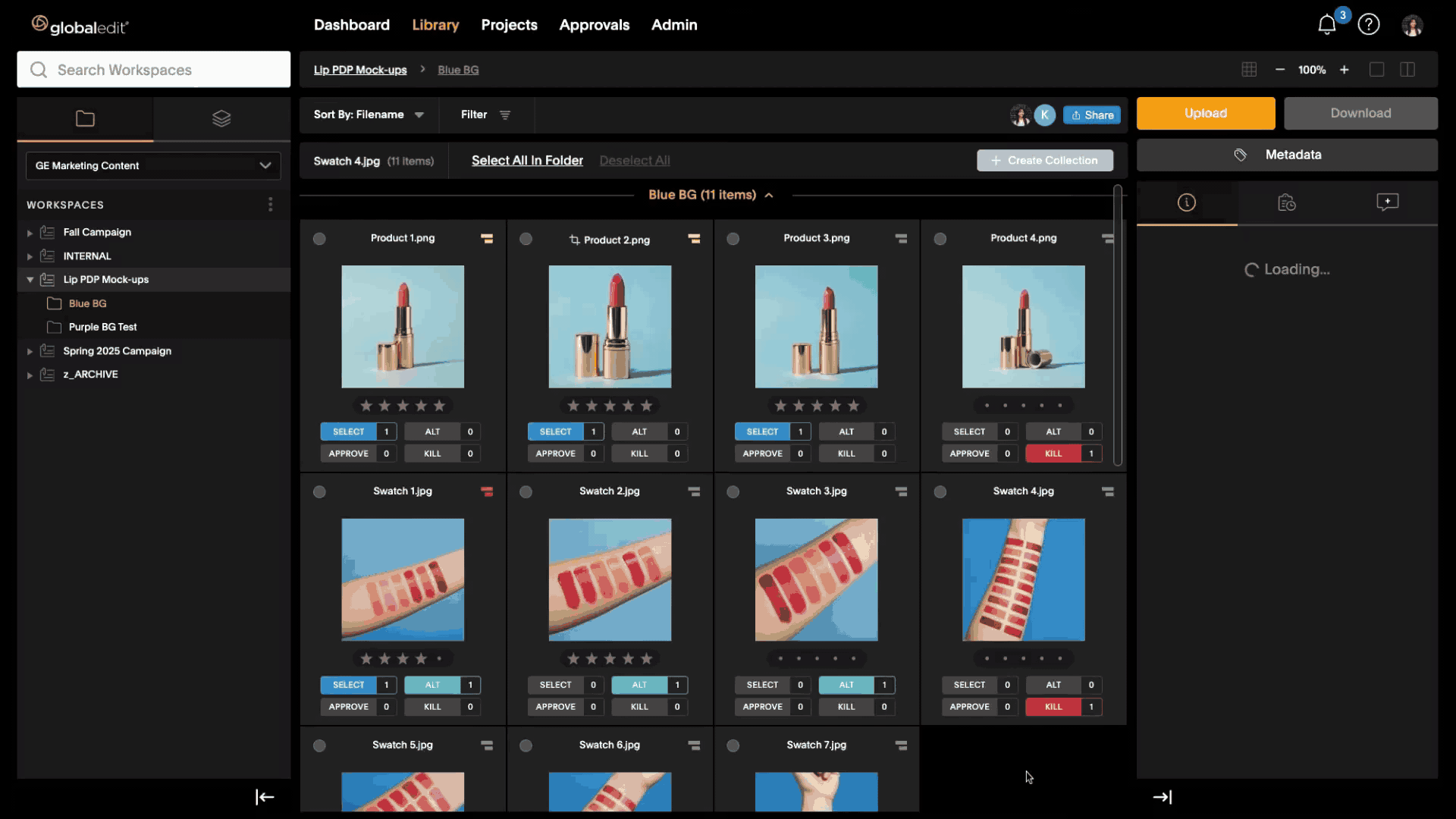Viewport: 1456px width, 819px height.
Task: Open the Approvals menu
Action: [x=594, y=25]
